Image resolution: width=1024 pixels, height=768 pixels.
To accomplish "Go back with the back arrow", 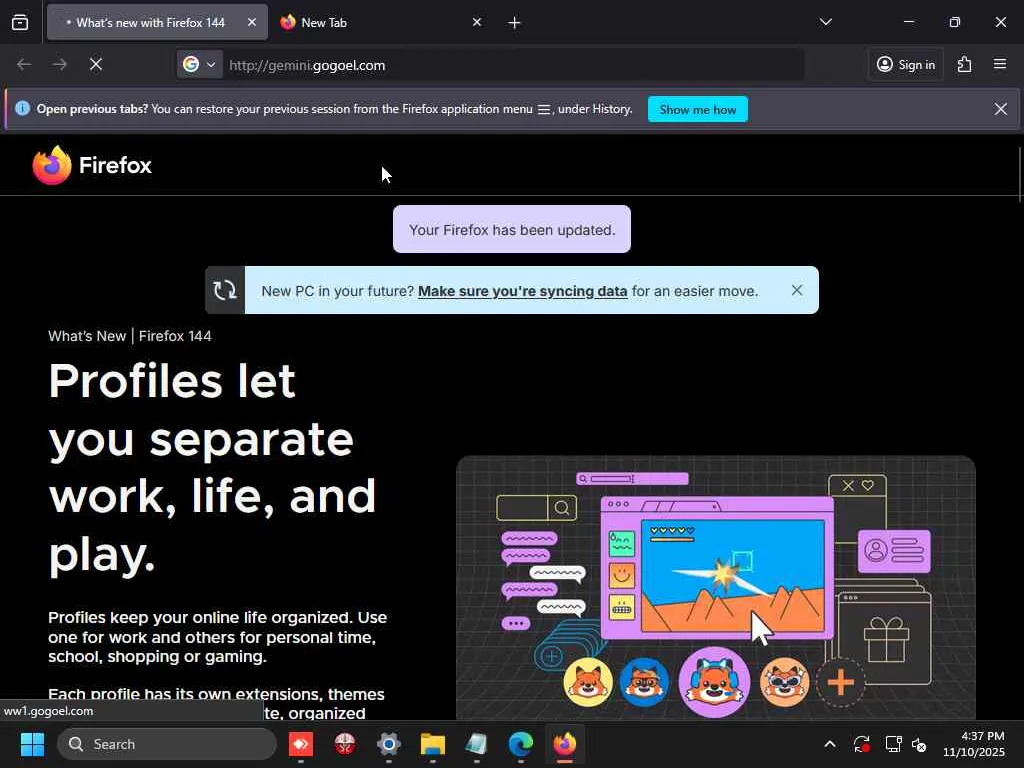I will [24, 64].
